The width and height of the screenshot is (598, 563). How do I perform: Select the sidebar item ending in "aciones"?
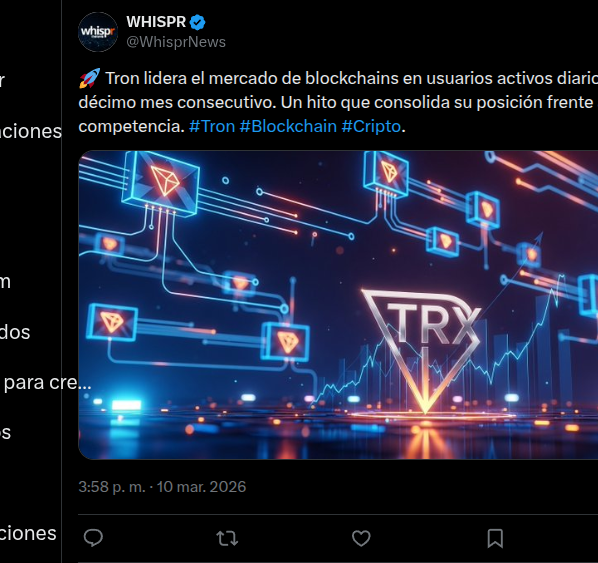31,131
